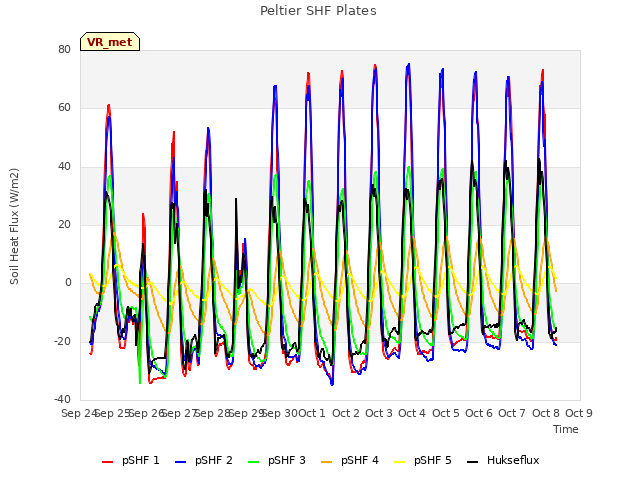Click the yellow pSHF 5 legend swatch
640x480 pixels.
coord(400,462)
